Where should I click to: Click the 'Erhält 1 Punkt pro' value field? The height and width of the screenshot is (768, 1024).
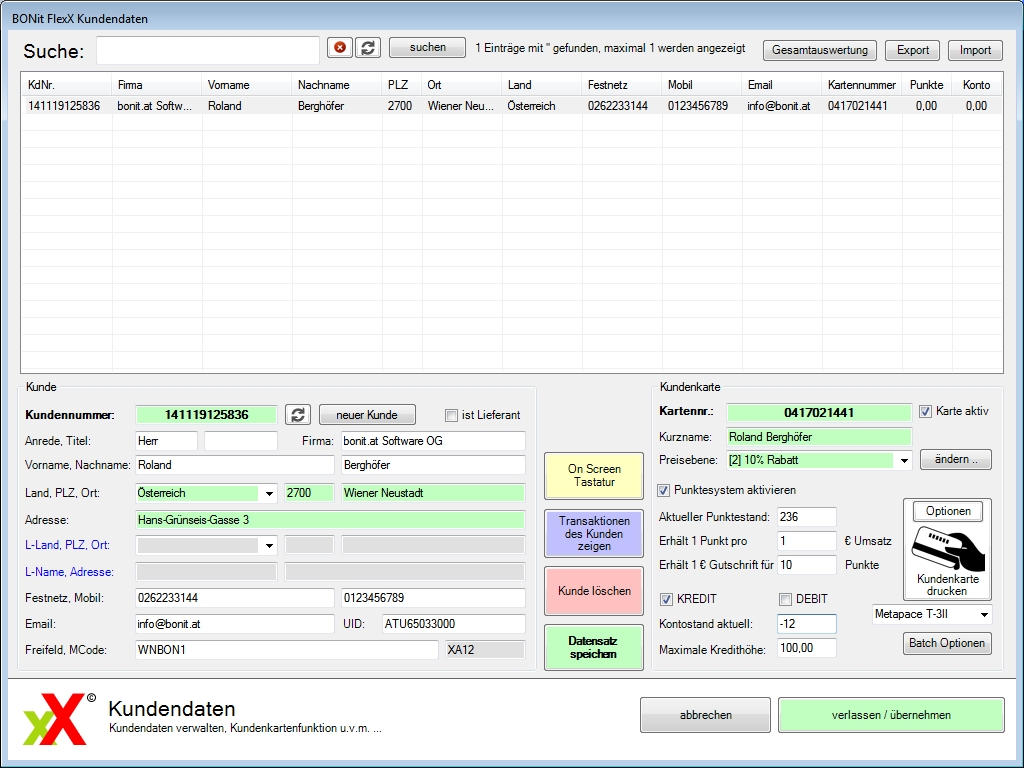[807, 541]
